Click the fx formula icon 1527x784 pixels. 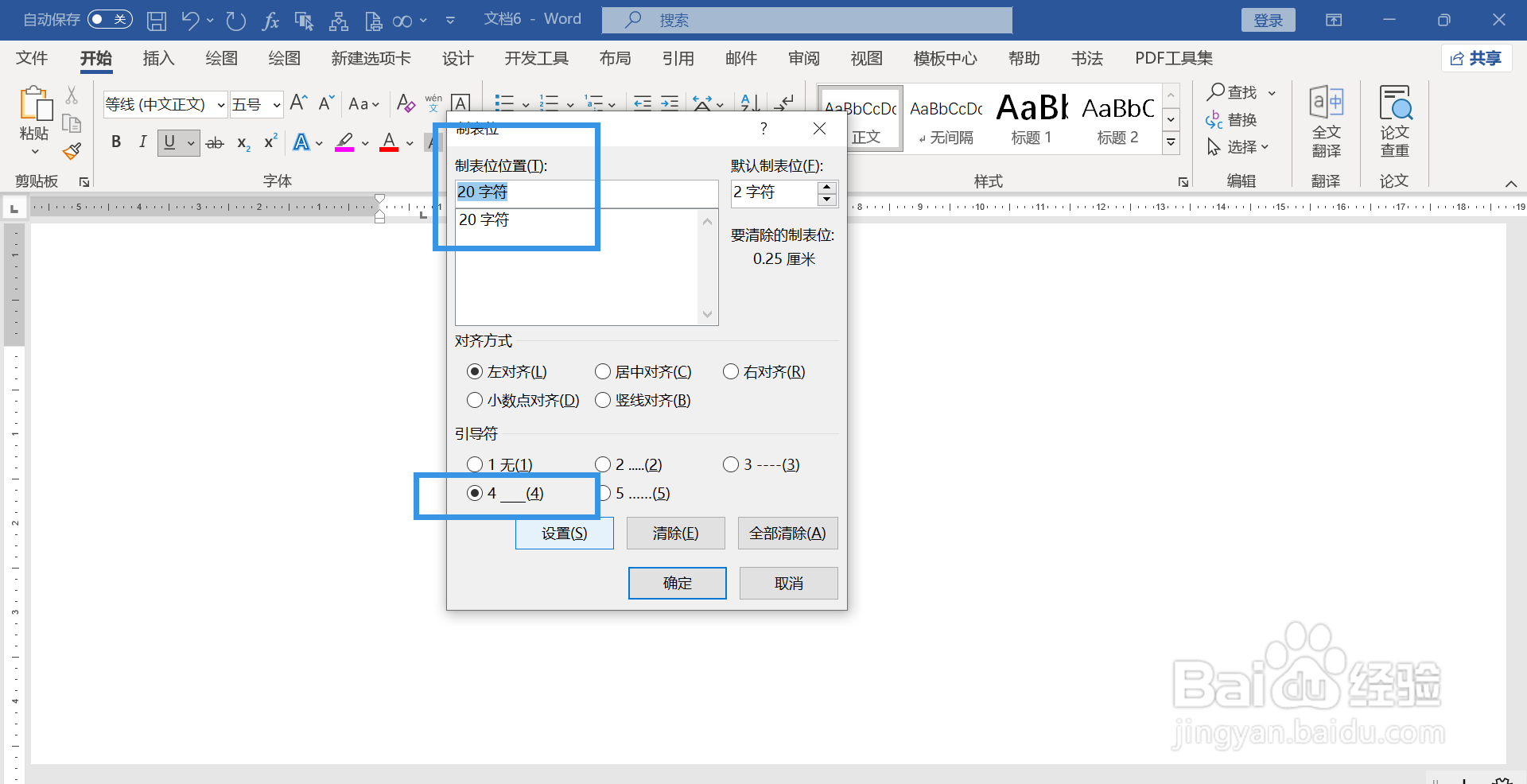(x=270, y=21)
